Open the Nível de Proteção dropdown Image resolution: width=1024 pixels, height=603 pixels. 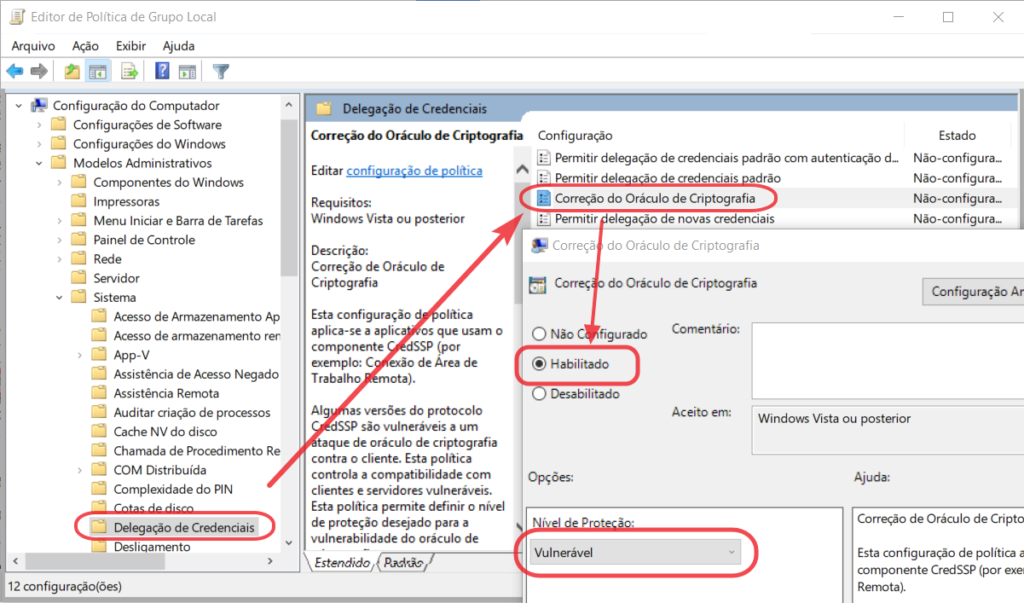pos(634,552)
